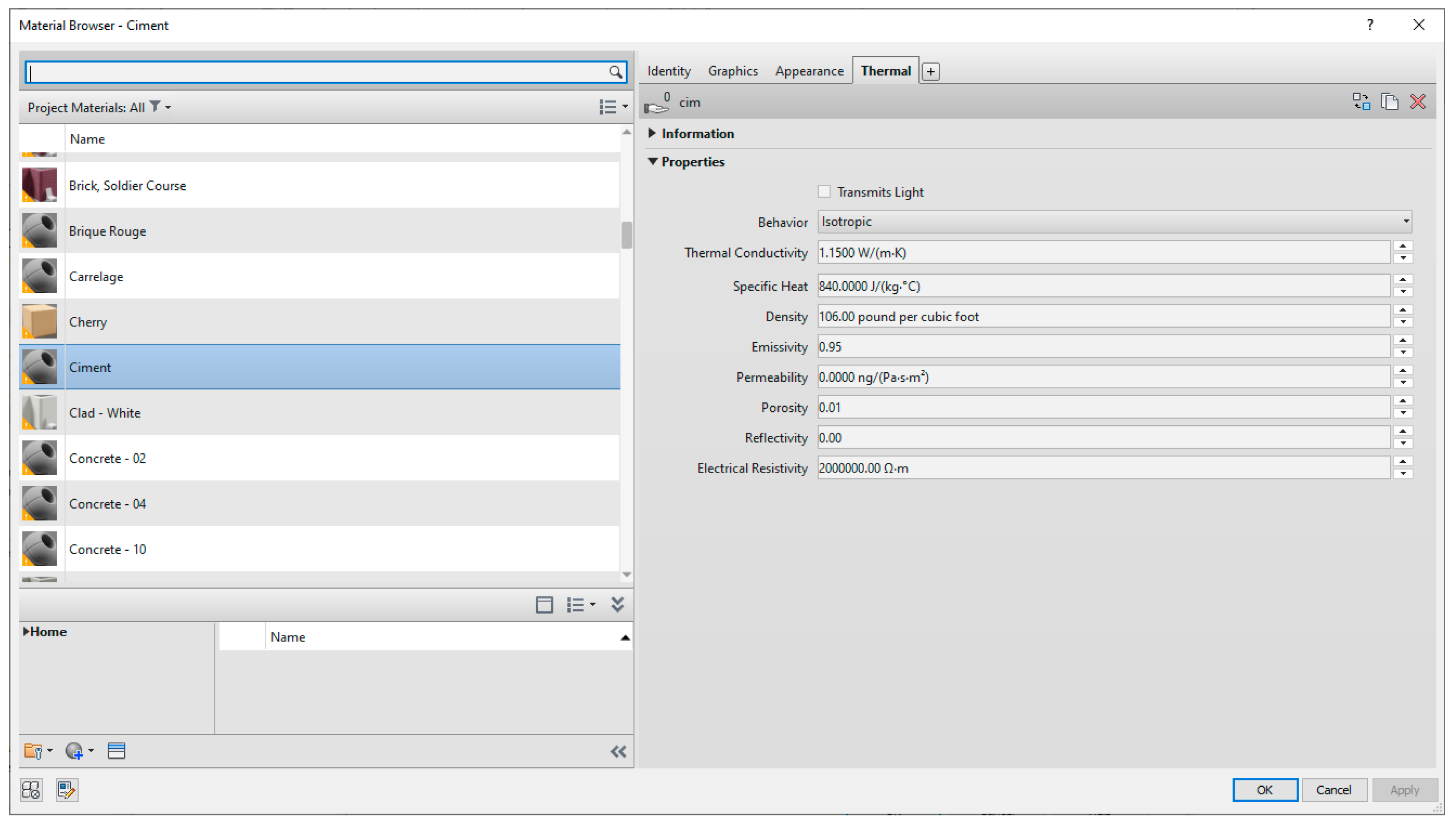Viewport: 1456px width, 825px height.
Task: Switch to the Identity tab
Action: (668, 71)
